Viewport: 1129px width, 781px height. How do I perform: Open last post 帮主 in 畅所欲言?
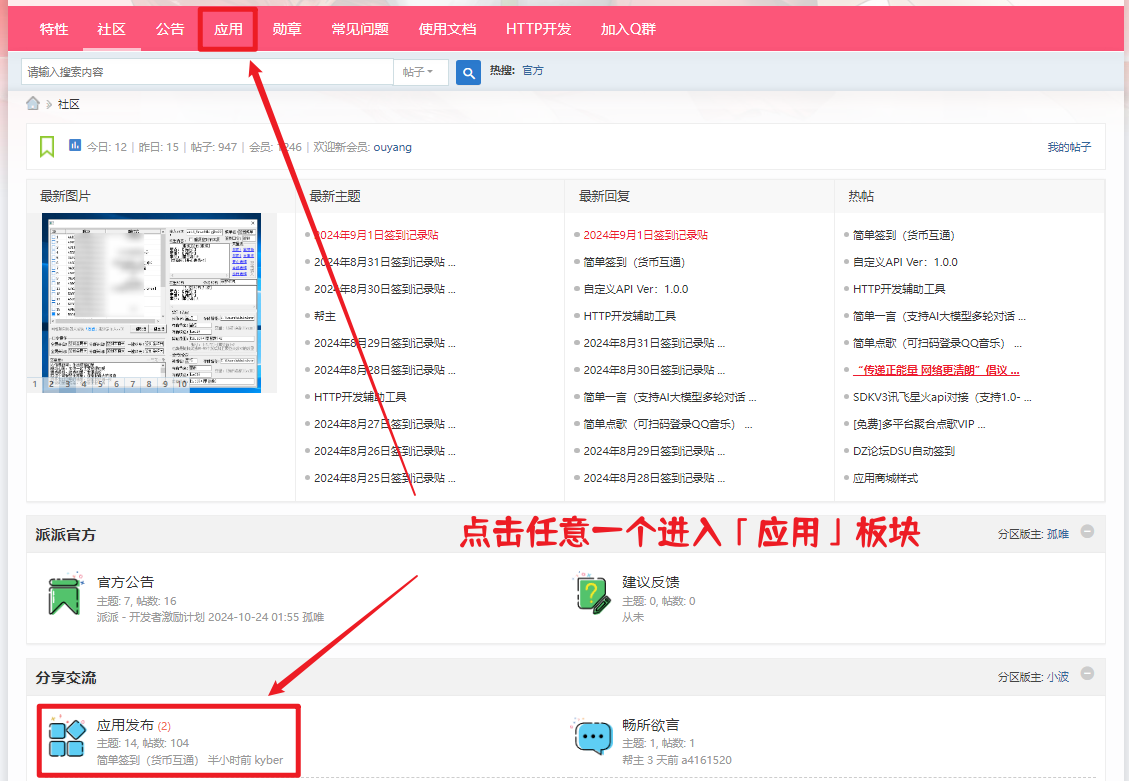click(633, 760)
